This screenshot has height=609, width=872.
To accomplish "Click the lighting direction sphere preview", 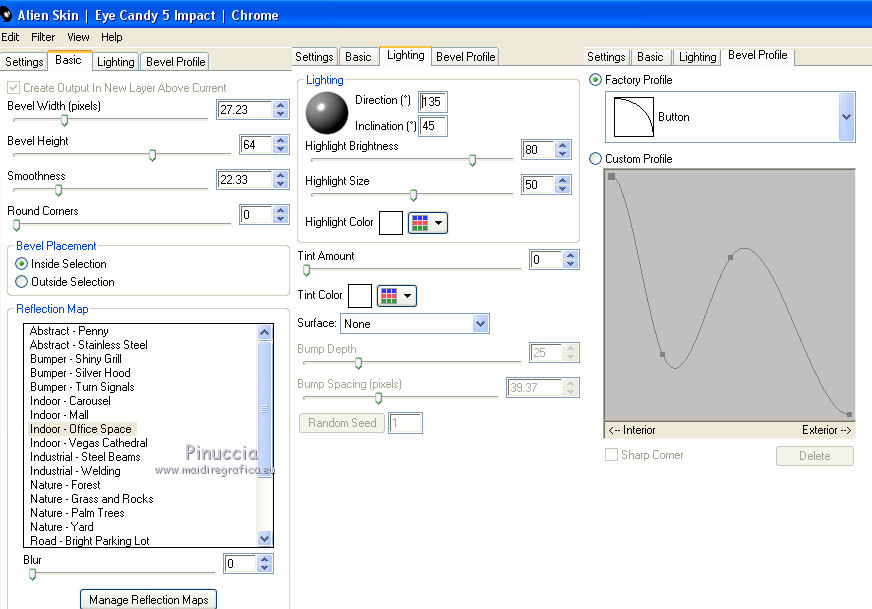I will point(327,113).
